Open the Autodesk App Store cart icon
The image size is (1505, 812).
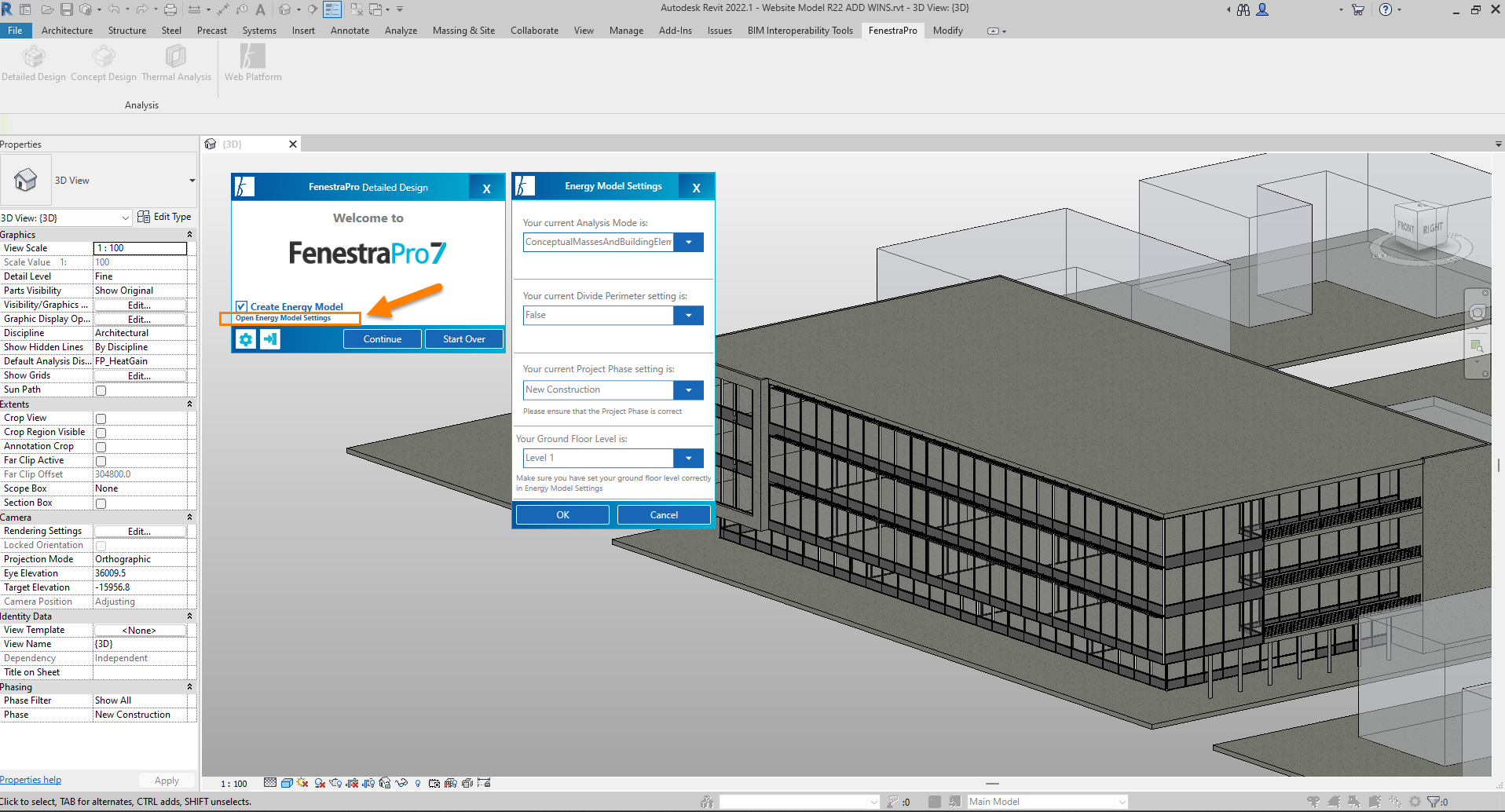pyautogui.click(x=1358, y=9)
